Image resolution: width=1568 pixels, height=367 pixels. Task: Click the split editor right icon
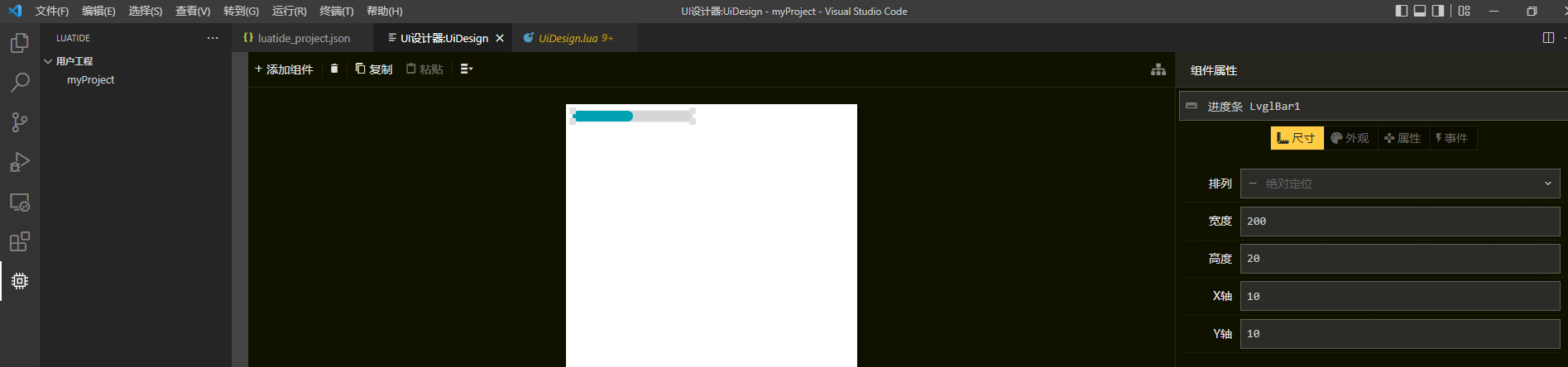click(x=1548, y=38)
